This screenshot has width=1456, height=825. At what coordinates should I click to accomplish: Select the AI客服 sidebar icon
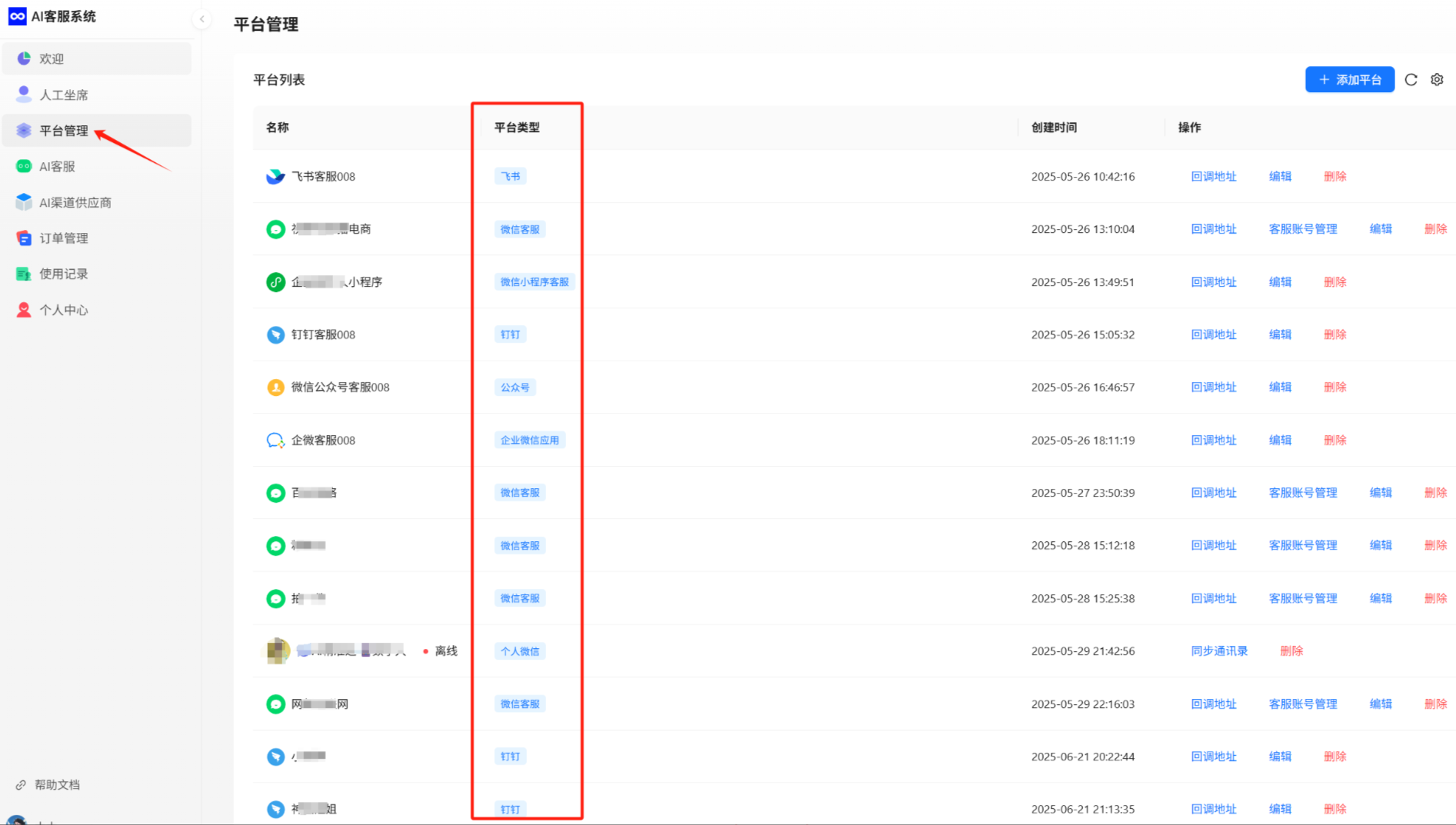23,166
